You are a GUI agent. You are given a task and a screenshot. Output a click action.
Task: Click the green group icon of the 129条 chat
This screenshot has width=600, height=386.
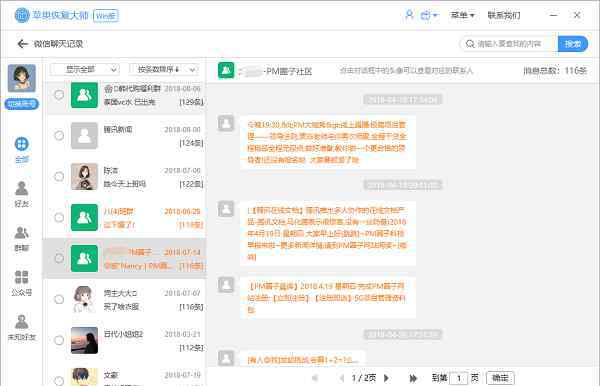(x=84, y=94)
